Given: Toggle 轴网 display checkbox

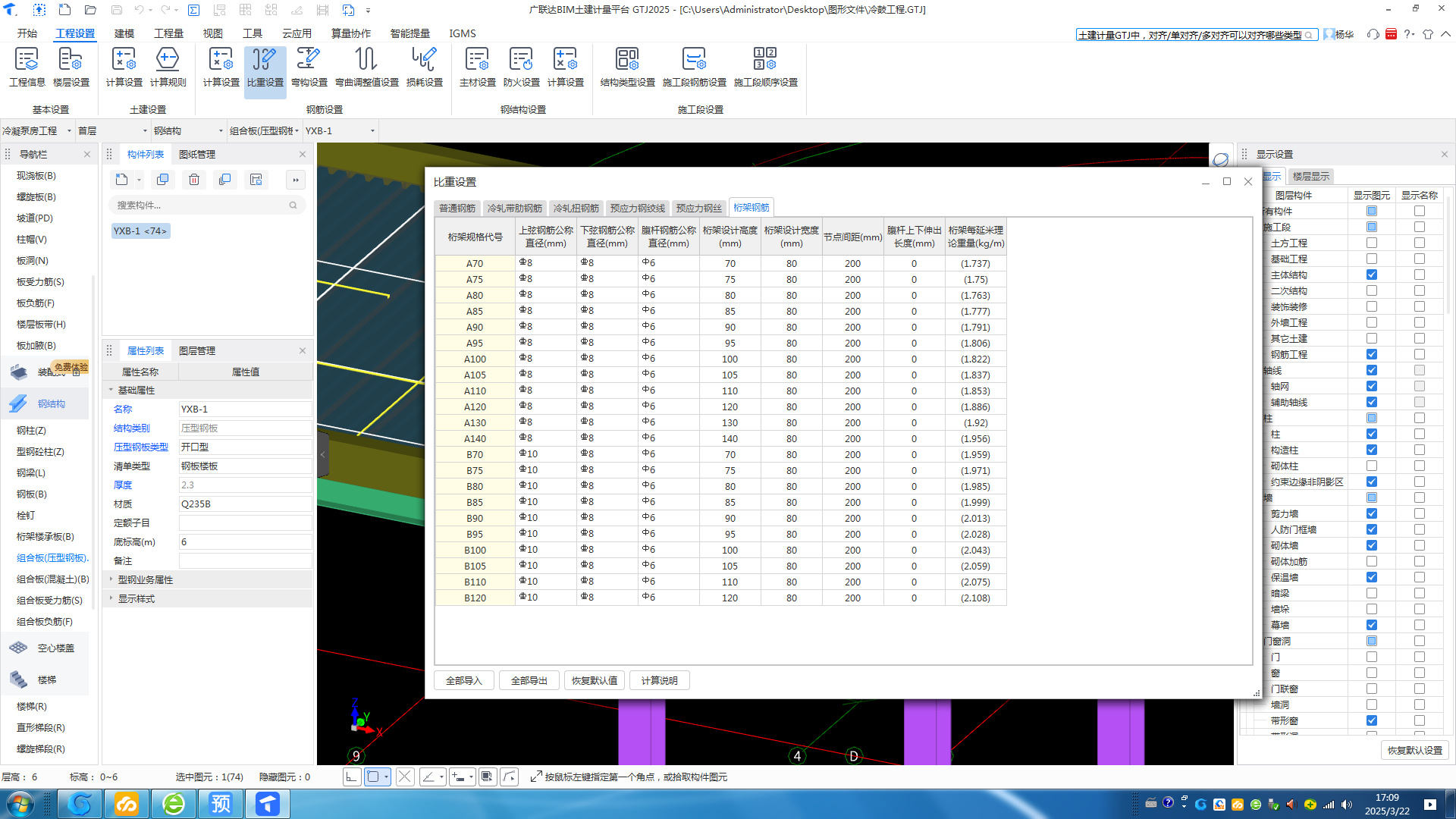Looking at the screenshot, I should [1372, 386].
